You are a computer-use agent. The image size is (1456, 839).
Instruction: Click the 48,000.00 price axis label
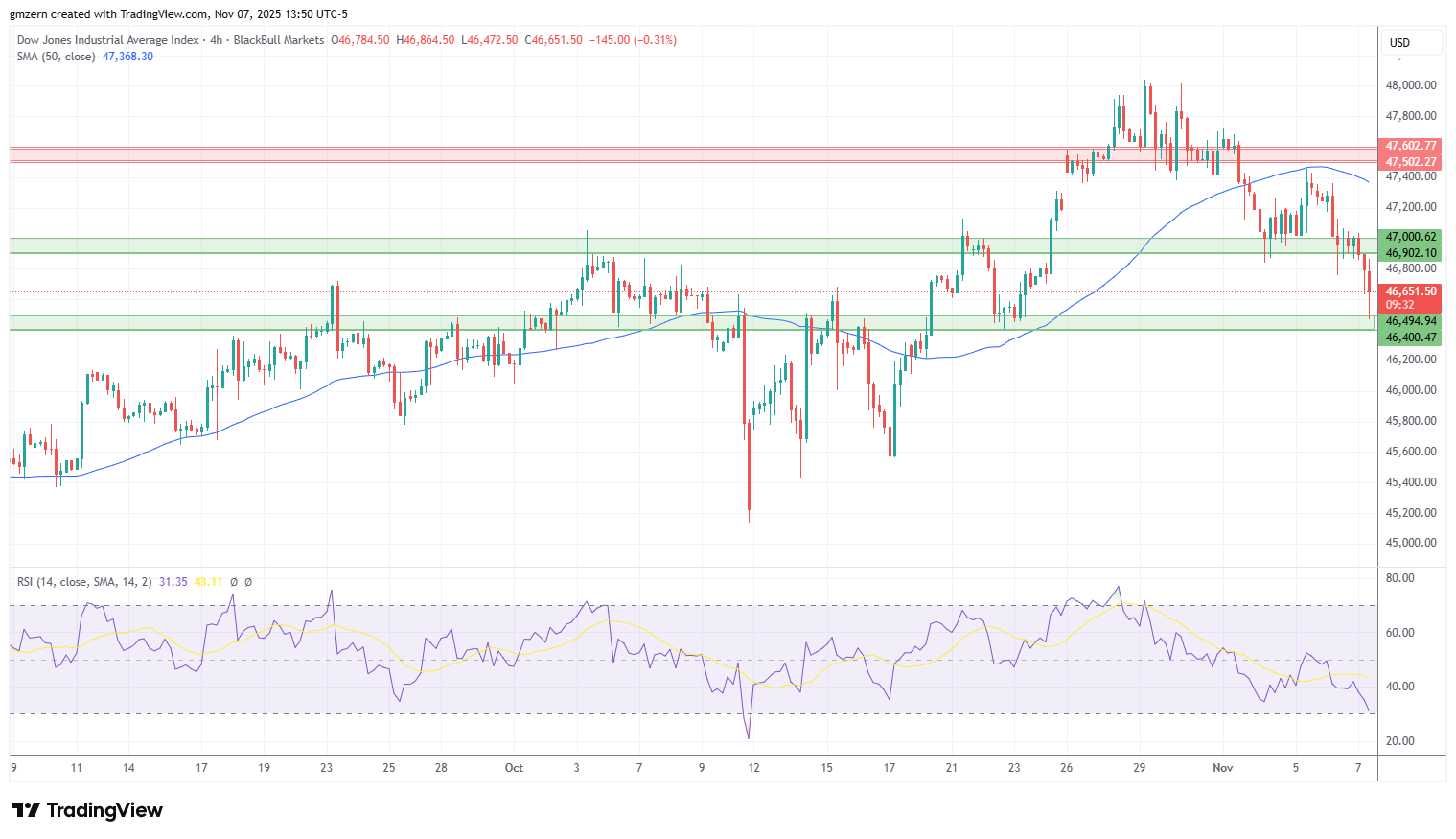[x=1411, y=85]
